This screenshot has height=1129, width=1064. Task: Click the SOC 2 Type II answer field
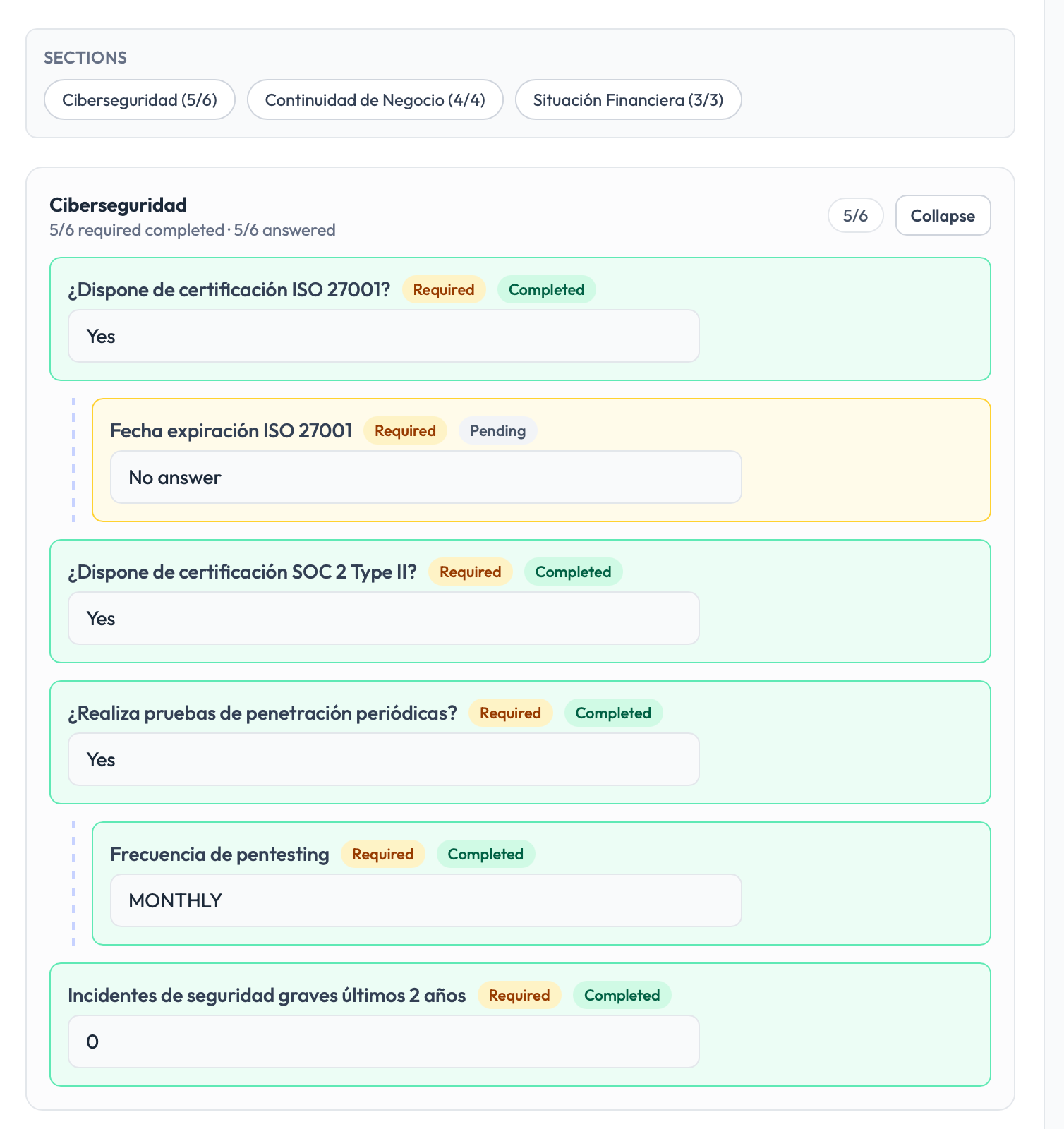pyautogui.click(x=384, y=618)
